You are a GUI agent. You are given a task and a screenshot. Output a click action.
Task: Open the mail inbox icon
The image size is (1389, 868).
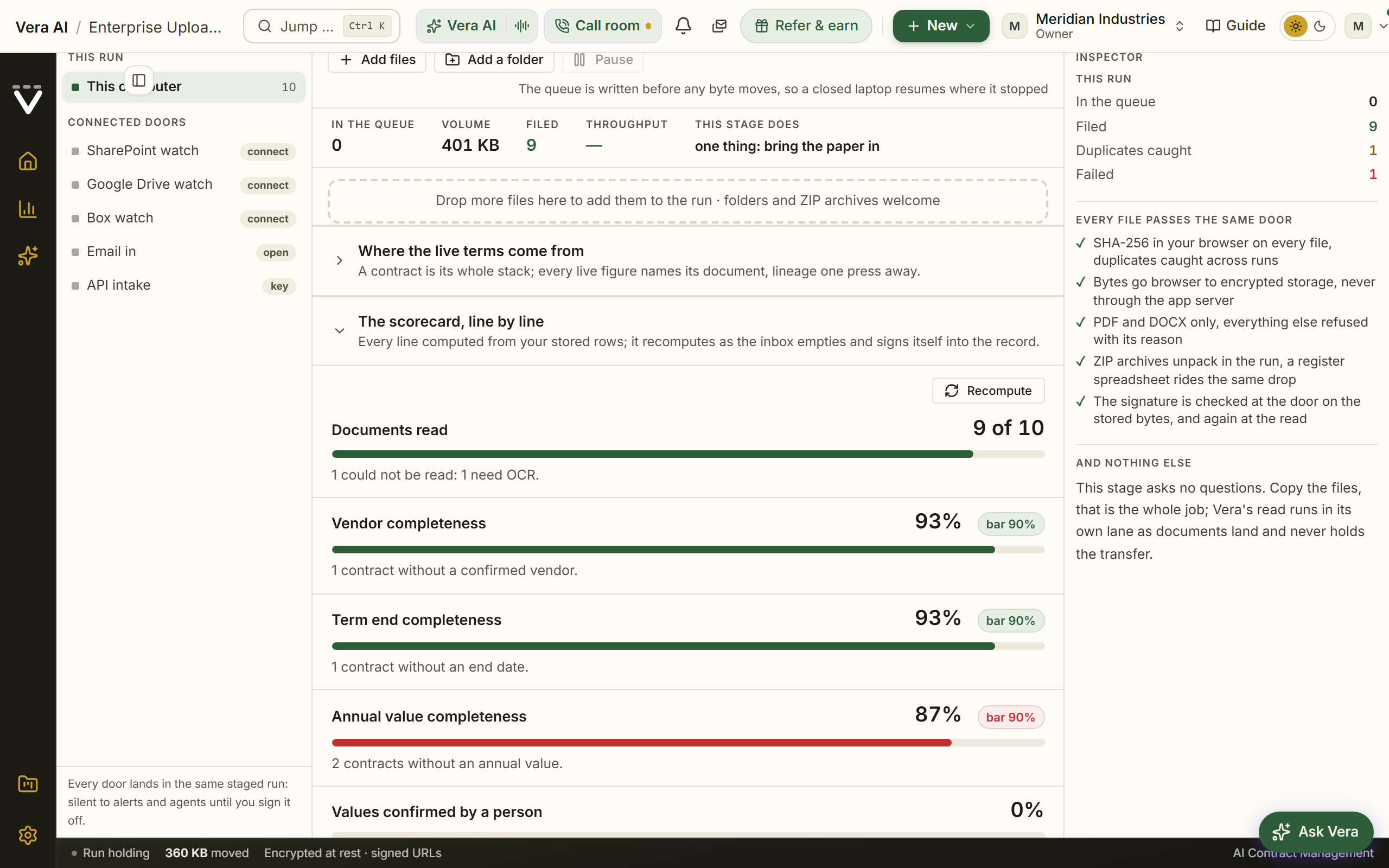[x=719, y=26]
